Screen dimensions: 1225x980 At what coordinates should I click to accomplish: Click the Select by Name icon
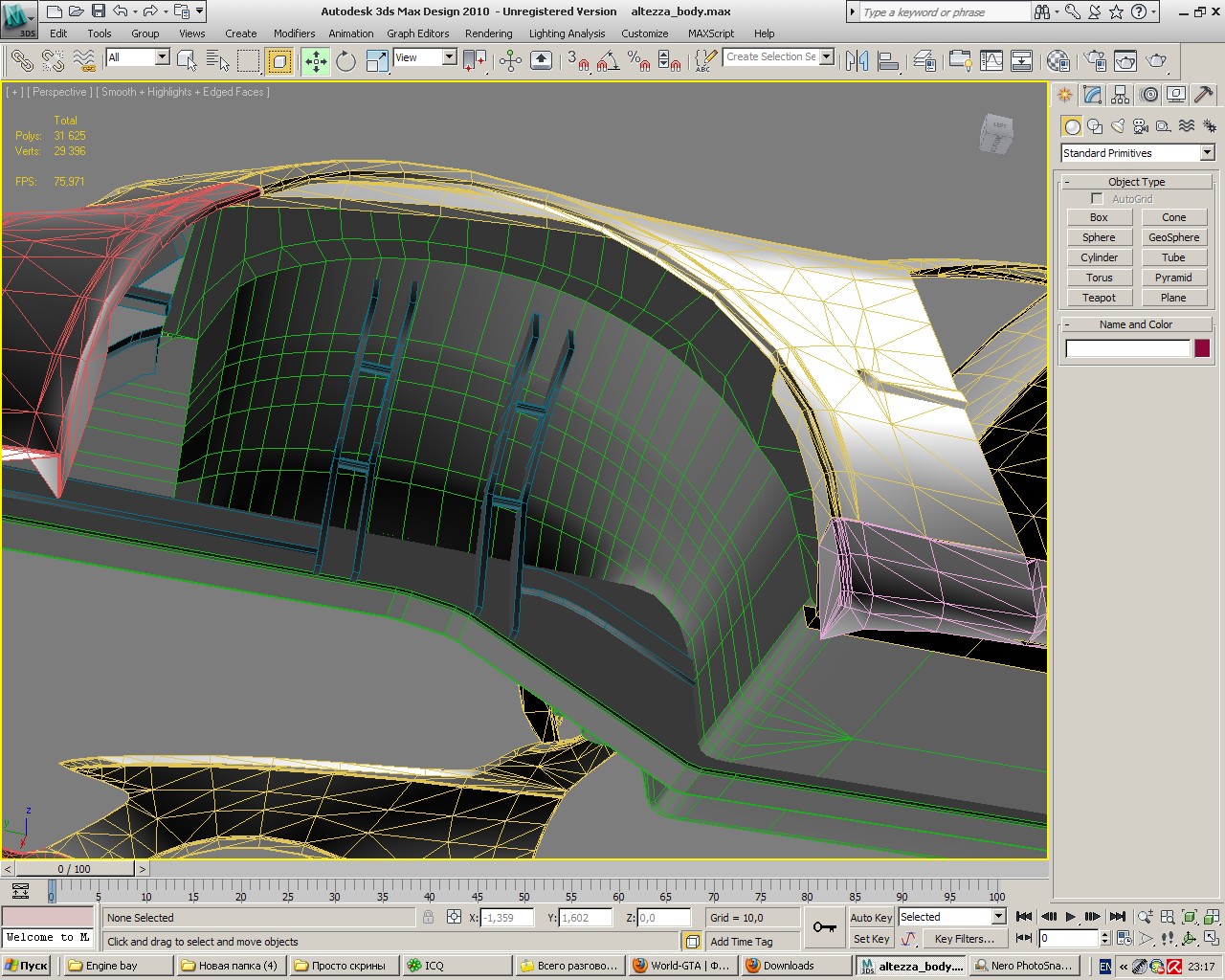(217, 61)
